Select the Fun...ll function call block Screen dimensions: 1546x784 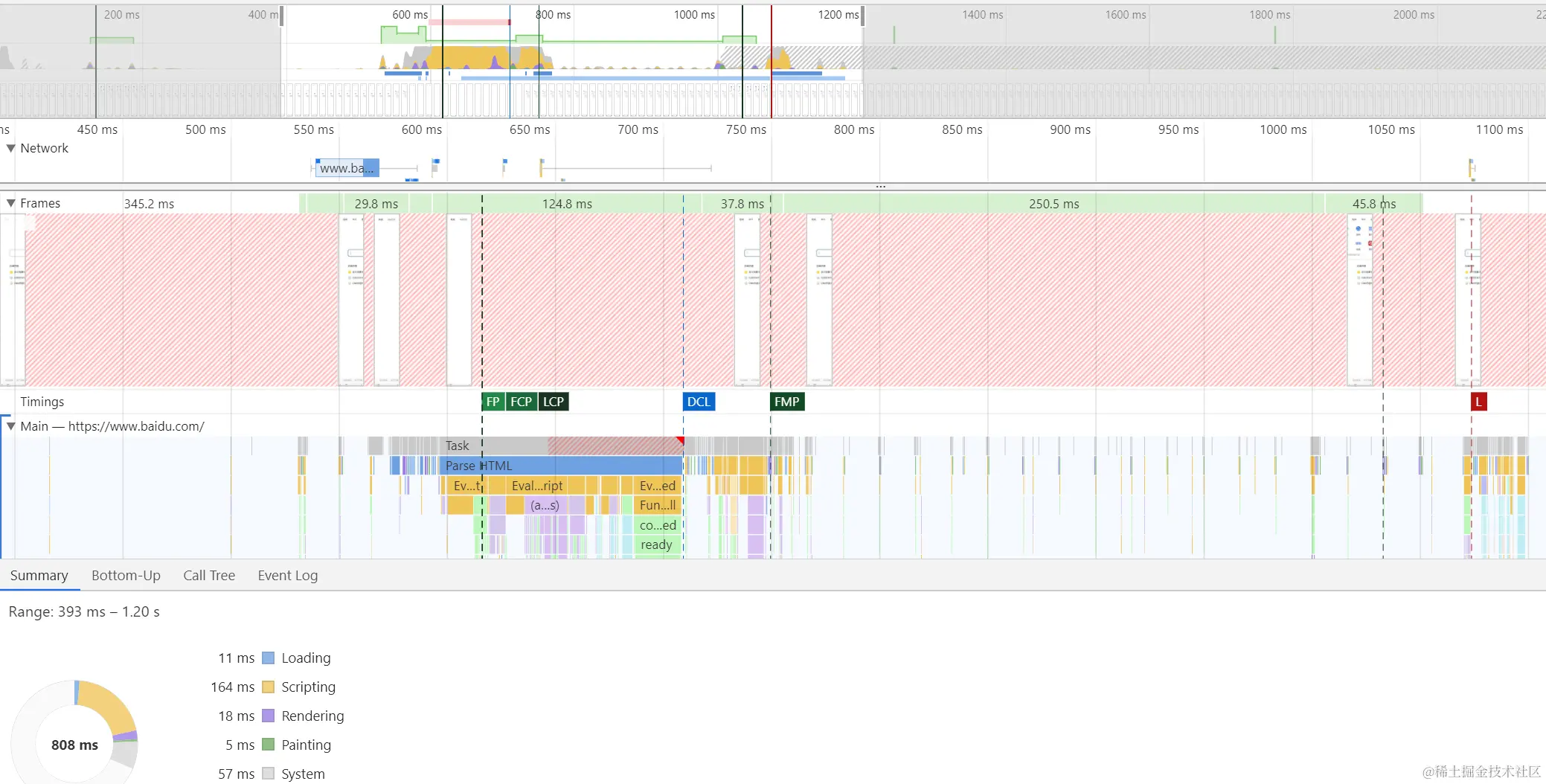(x=658, y=505)
